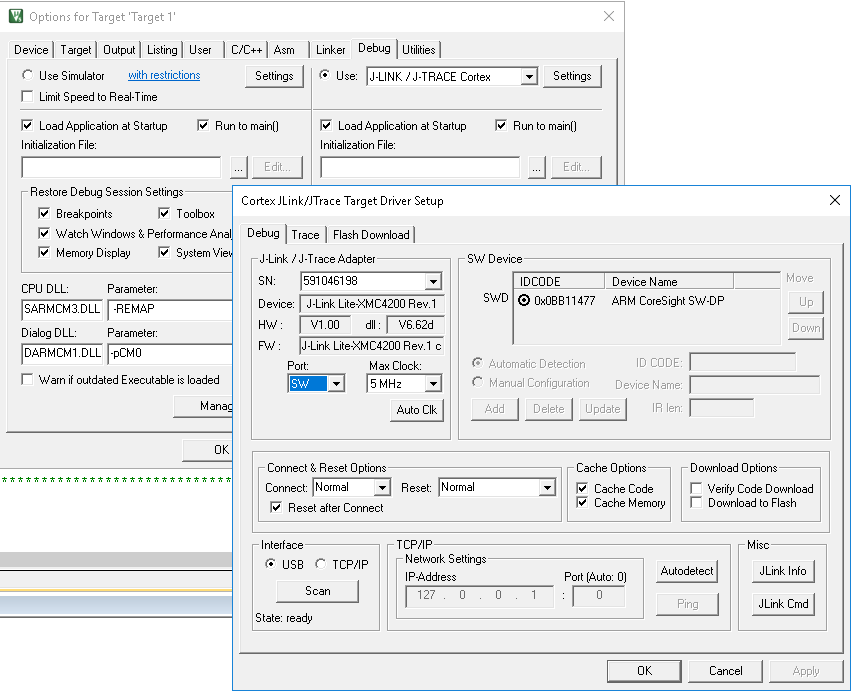Viewport: 851px width, 692px height.
Task: Click the Auto Clk button
Action: click(417, 410)
